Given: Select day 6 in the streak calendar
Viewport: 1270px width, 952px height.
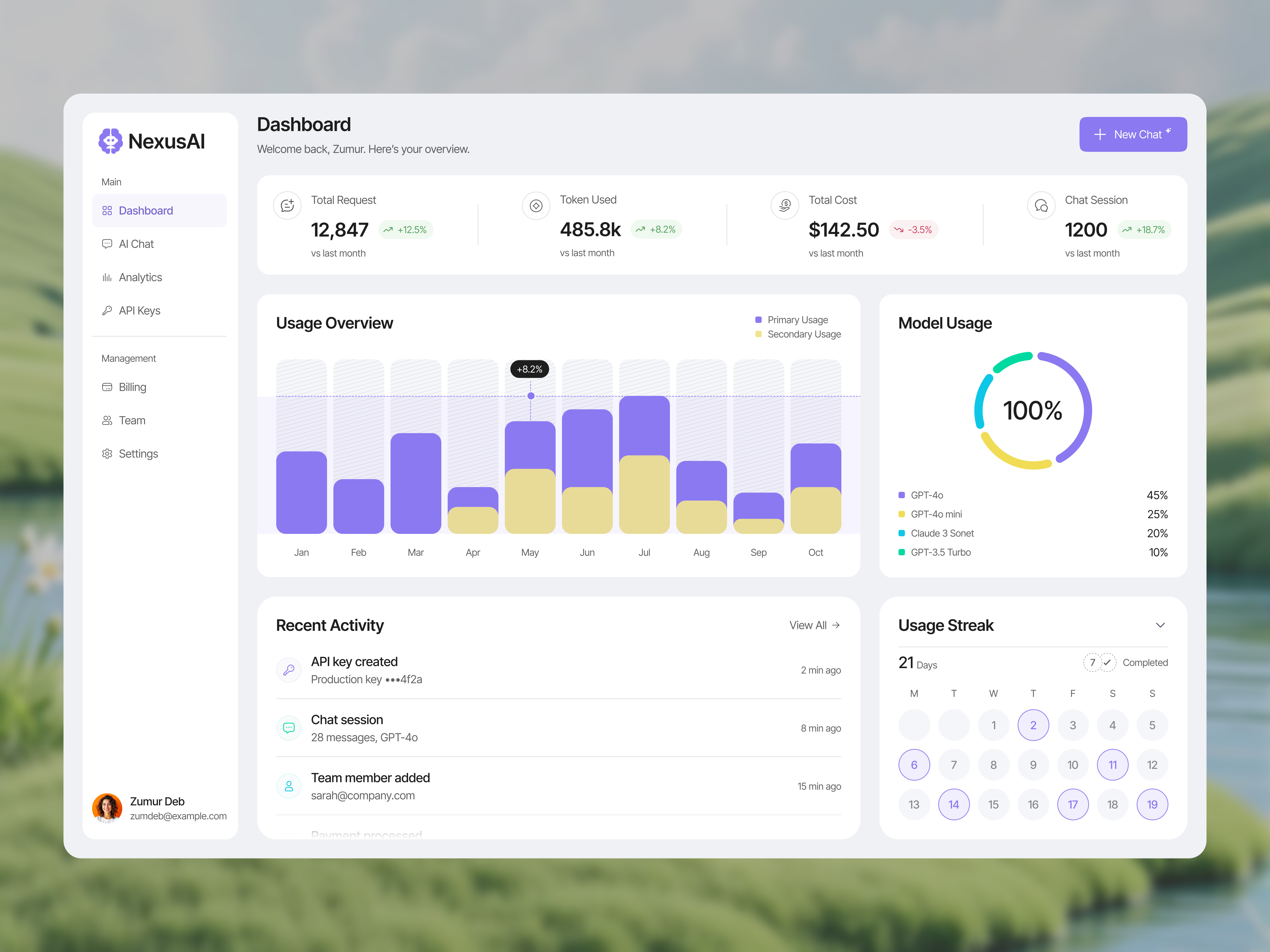Looking at the screenshot, I should (x=914, y=765).
